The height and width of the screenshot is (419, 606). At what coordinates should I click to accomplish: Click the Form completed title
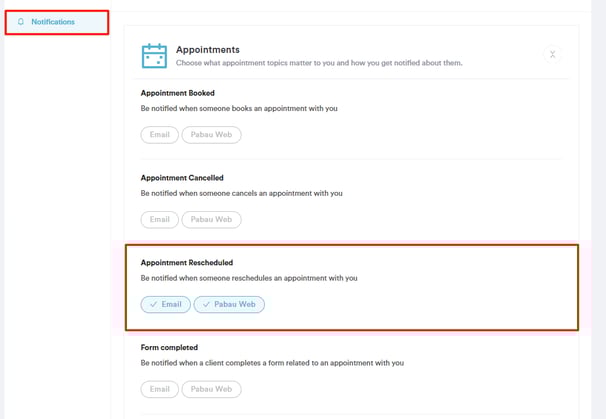coord(169,348)
